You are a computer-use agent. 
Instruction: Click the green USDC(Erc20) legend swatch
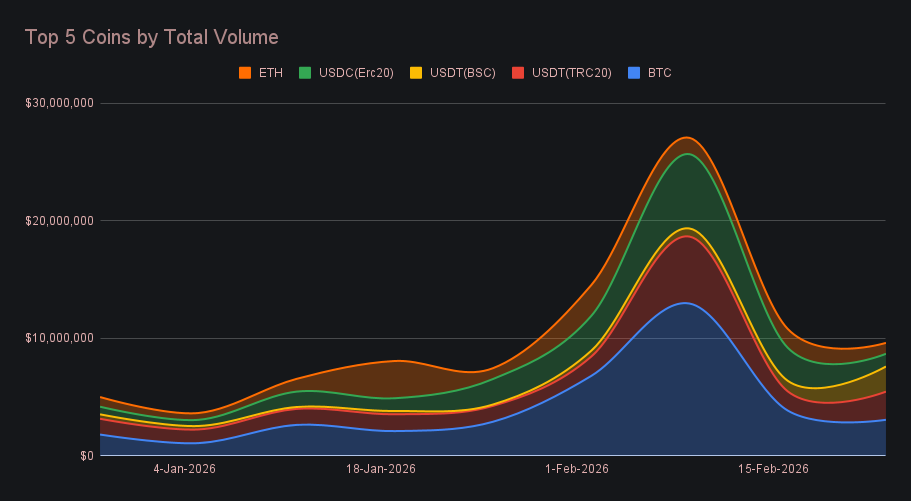coord(305,73)
